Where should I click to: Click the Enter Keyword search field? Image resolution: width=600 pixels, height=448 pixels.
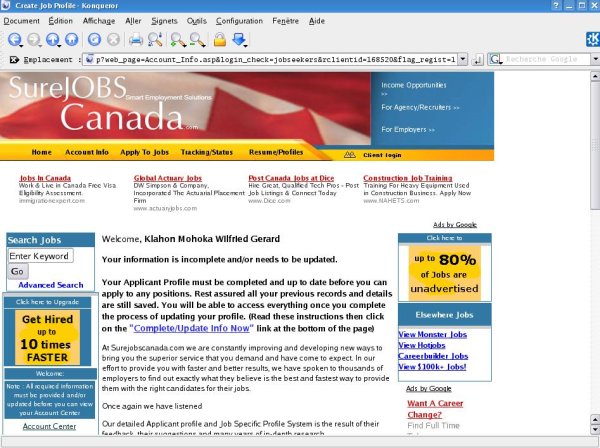point(40,256)
